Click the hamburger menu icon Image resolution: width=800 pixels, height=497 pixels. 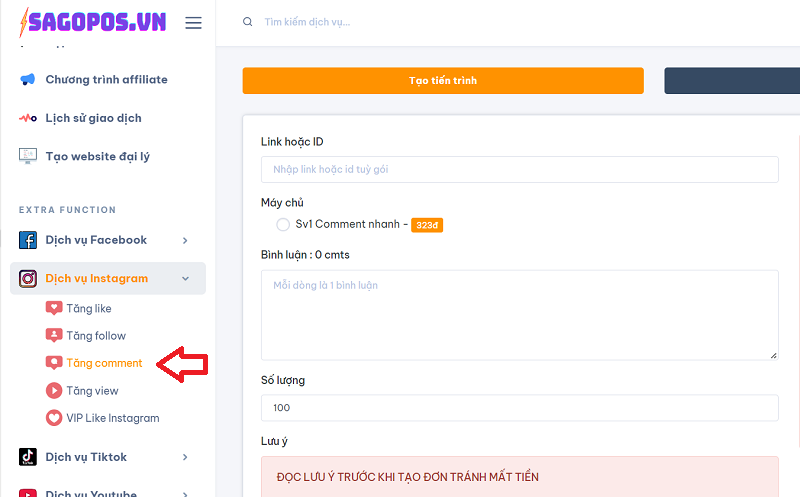coord(194,23)
